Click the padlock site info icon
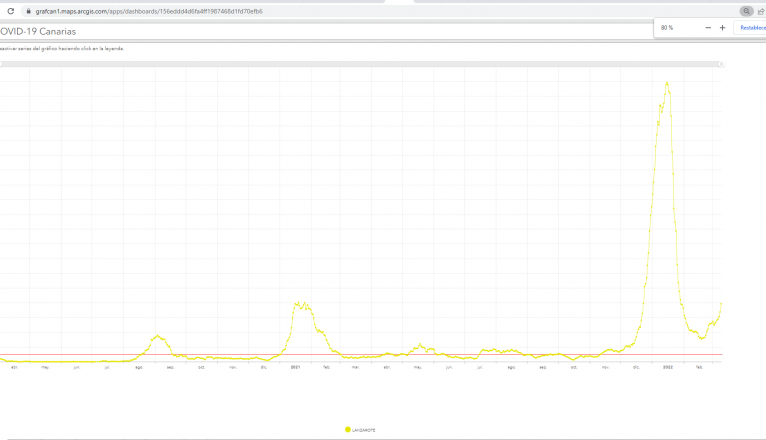This screenshot has height=440, width=766. coord(28,11)
